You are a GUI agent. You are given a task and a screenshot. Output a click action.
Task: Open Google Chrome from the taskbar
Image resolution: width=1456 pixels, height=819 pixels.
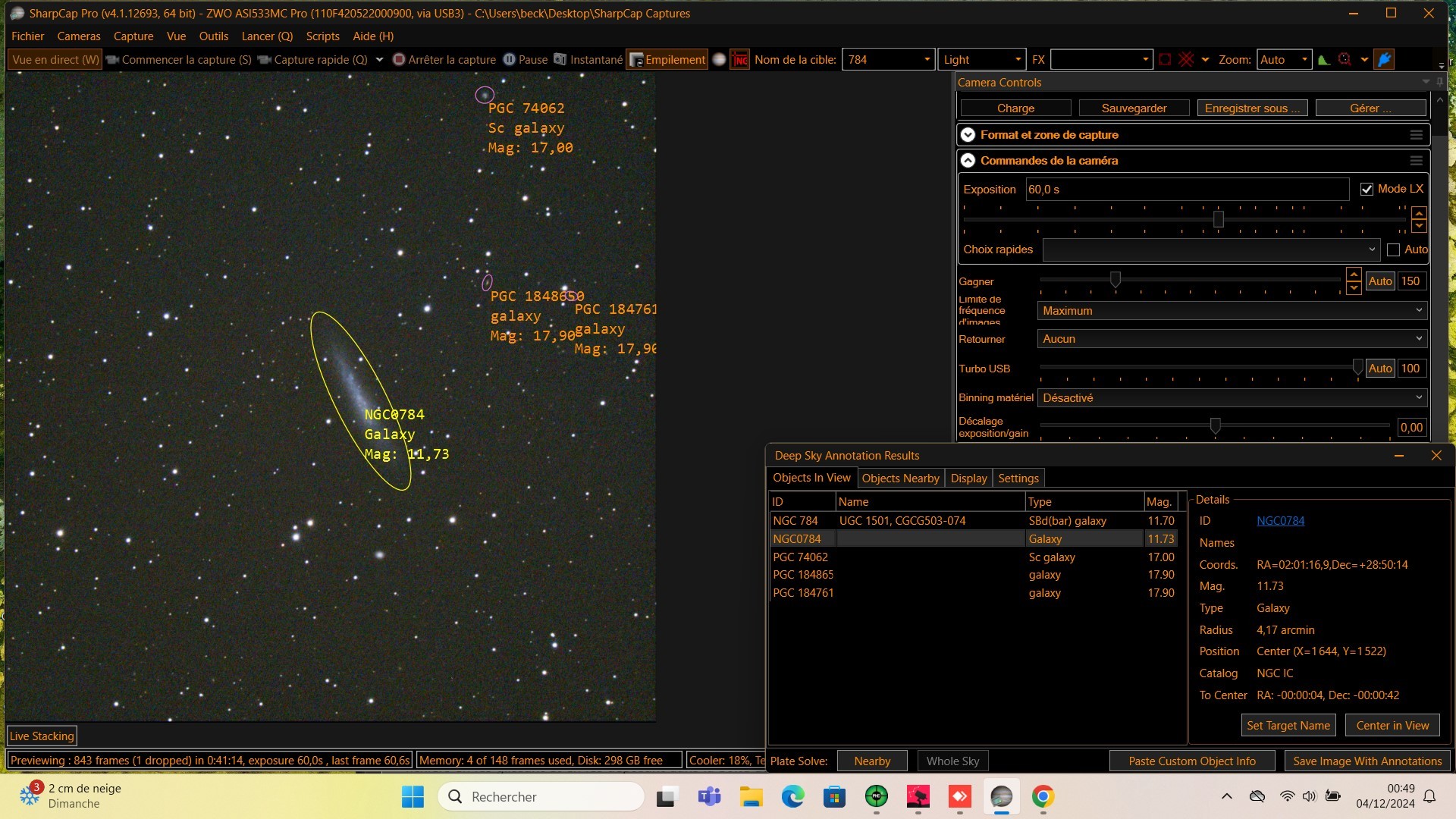(1043, 797)
